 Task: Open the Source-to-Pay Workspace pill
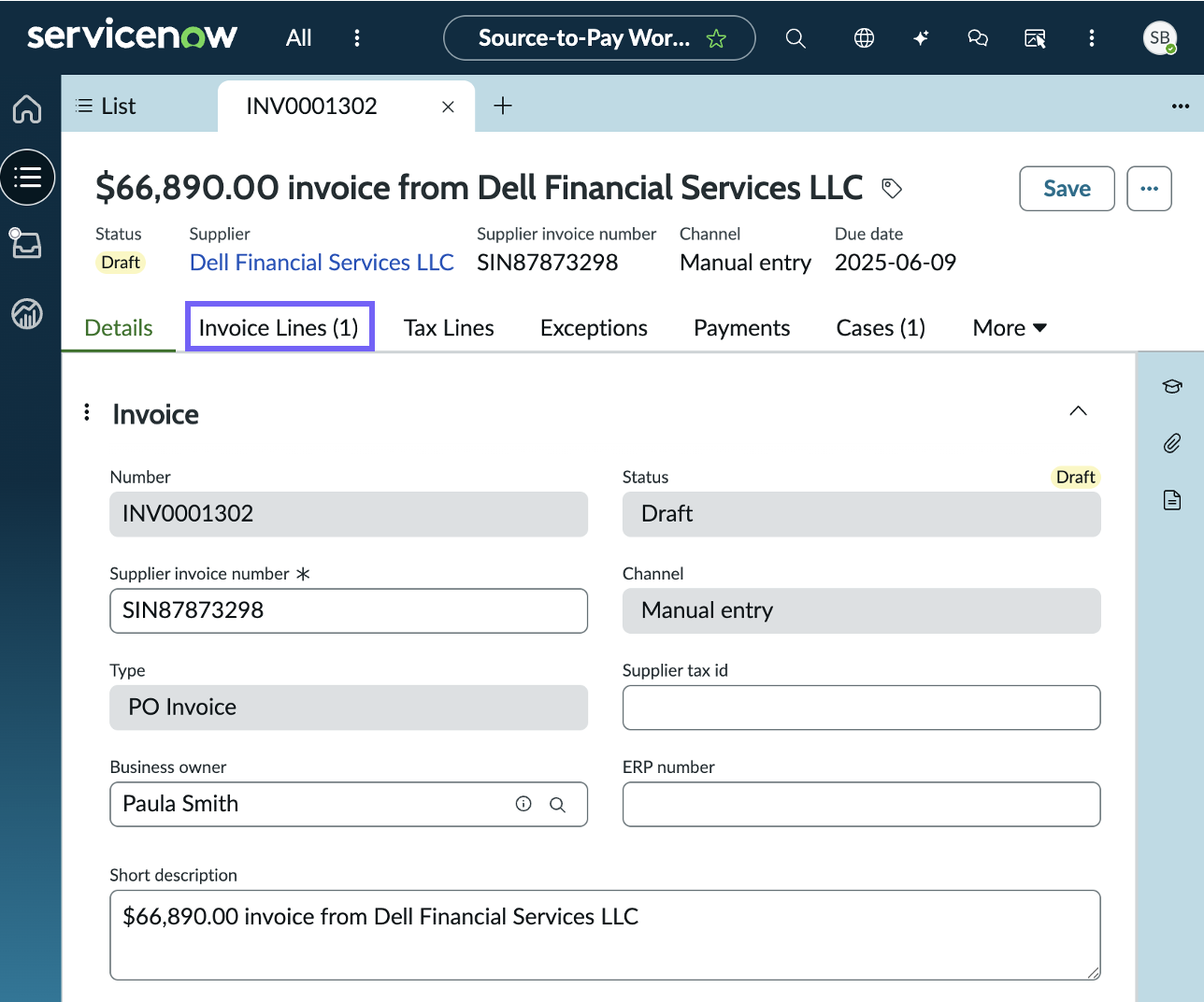click(x=599, y=38)
